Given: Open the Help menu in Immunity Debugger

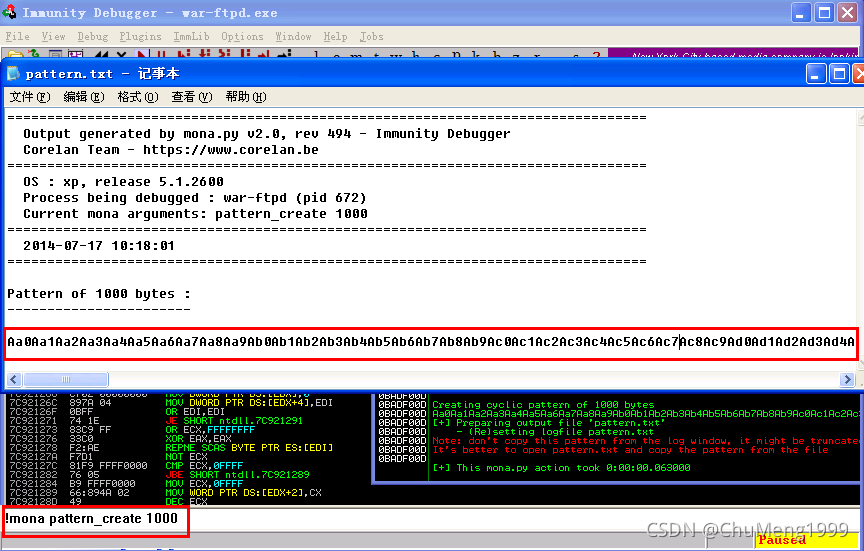Looking at the screenshot, I should [x=335, y=36].
